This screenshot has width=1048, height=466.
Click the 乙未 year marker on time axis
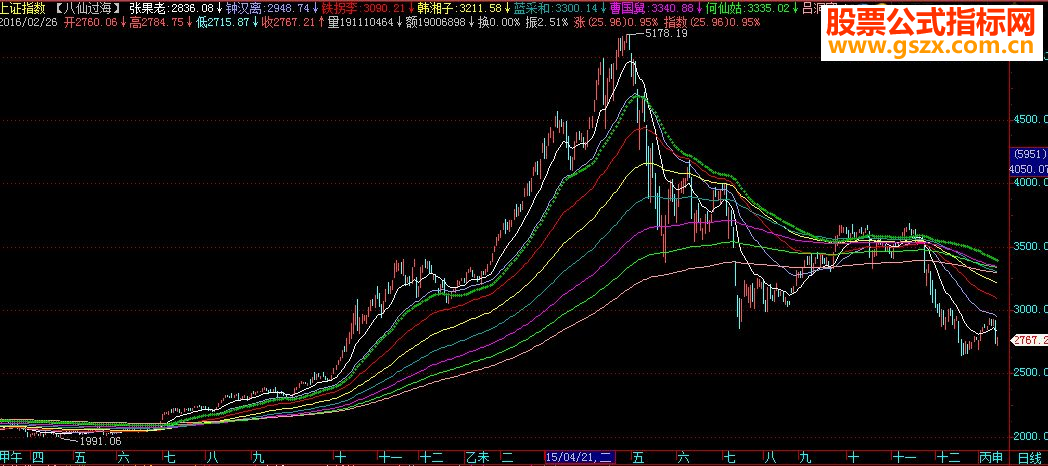[x=476, y=458]
